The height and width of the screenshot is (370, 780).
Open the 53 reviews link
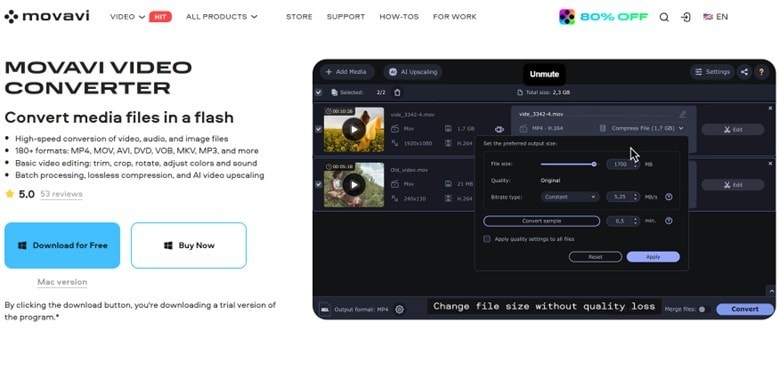coord(61,194)
